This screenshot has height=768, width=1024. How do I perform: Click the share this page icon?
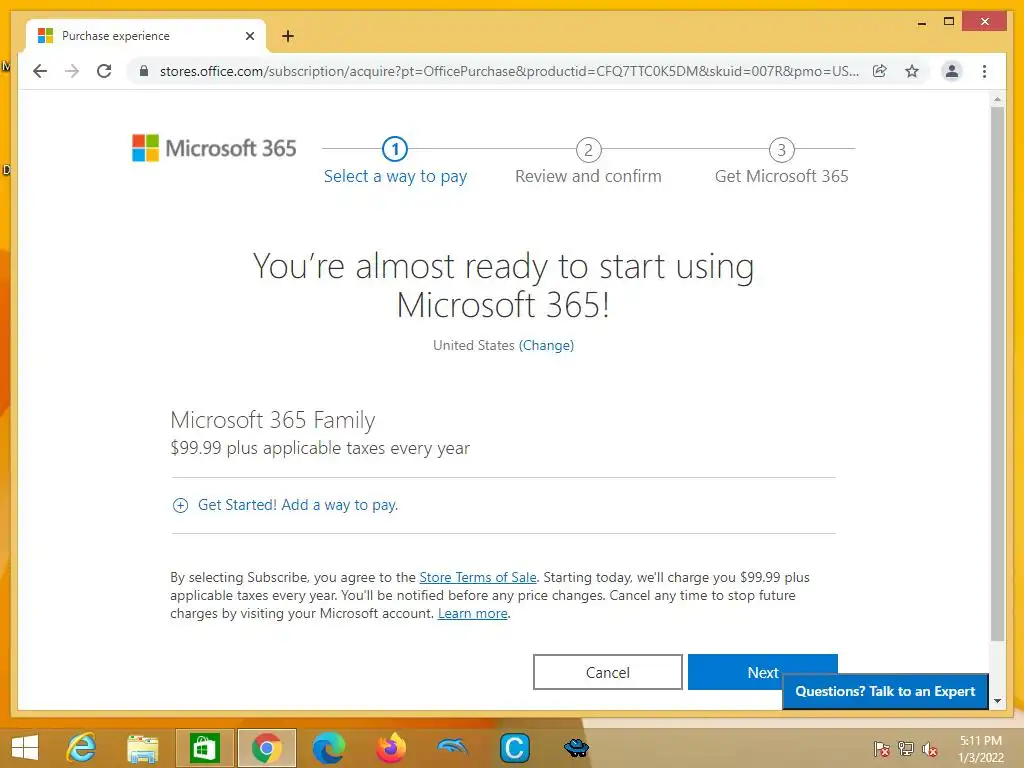[880, 71]
